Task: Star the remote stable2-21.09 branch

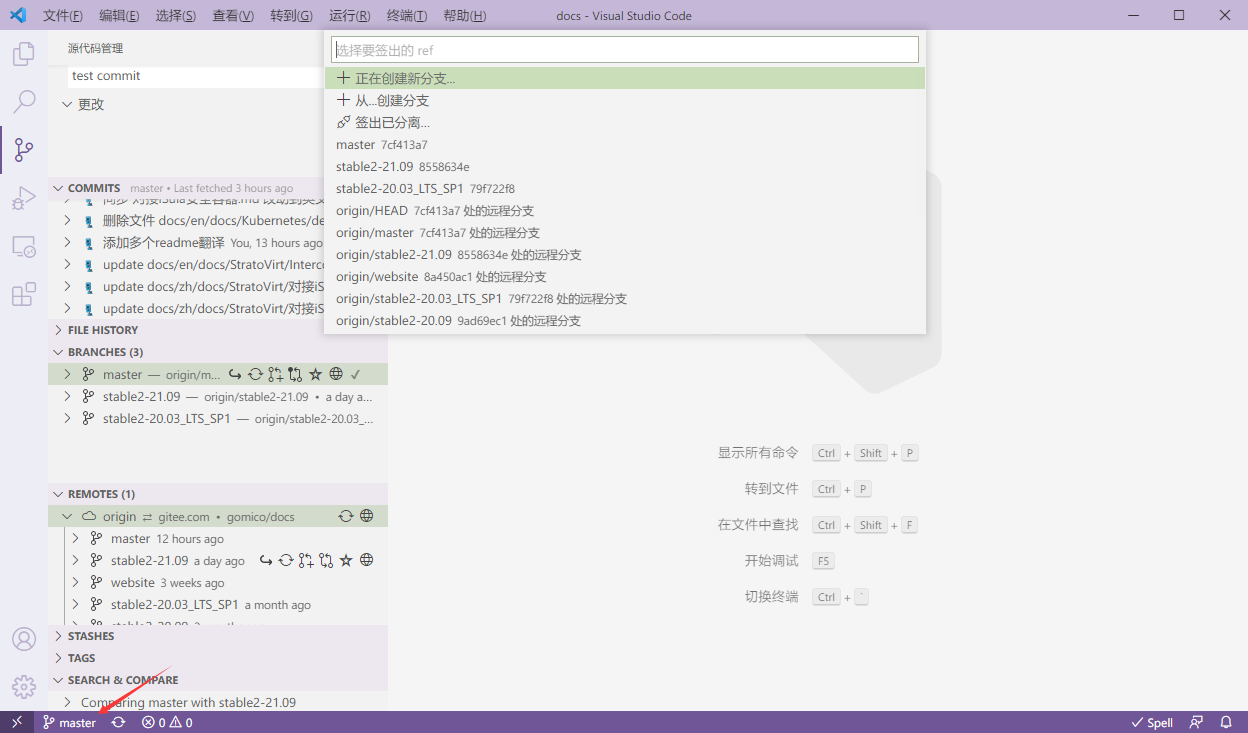Action: pyautogui.click(x=346, y=560)
